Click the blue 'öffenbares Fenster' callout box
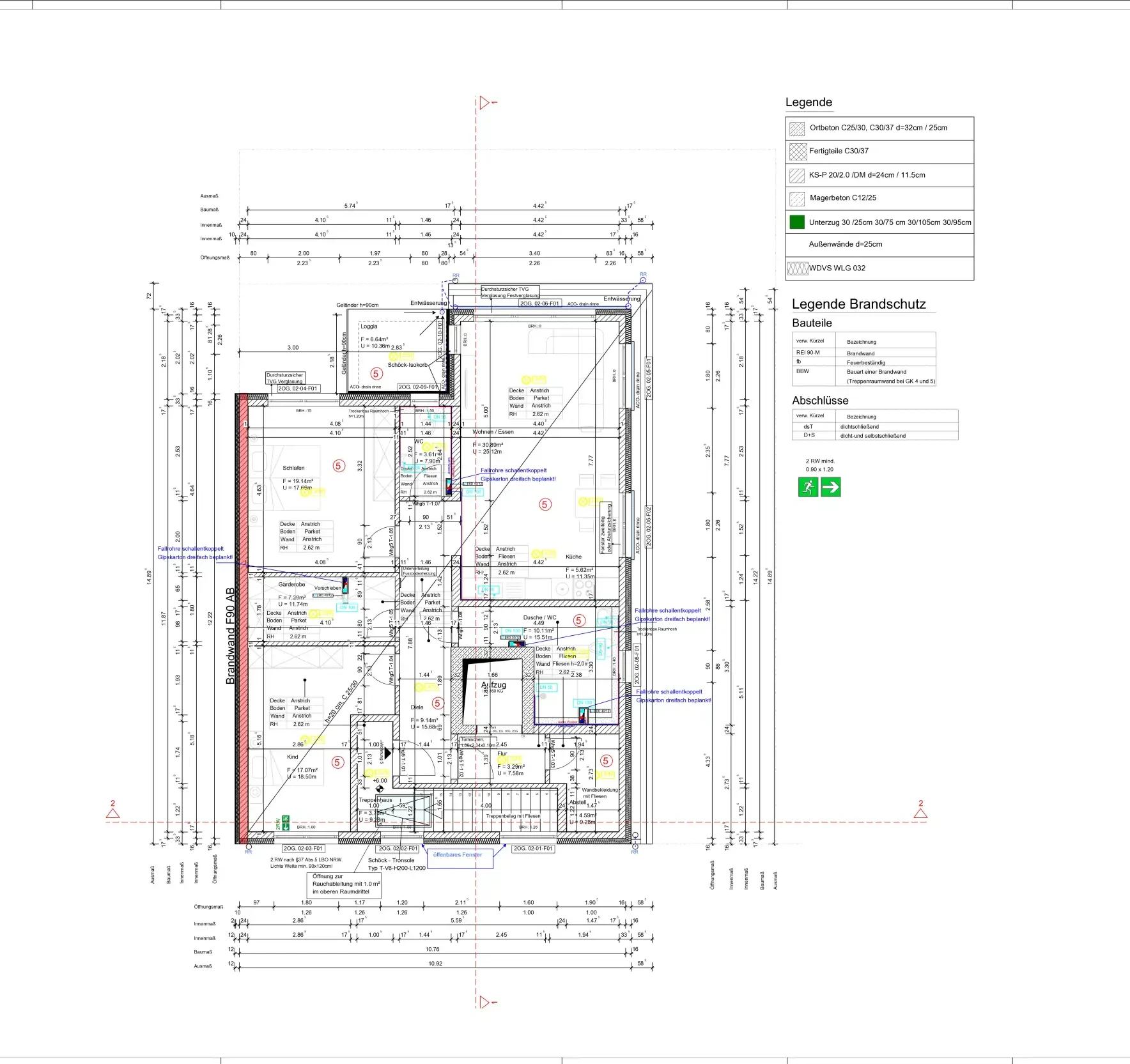This screenshot has height=1064, width=1130. pyautogui.click(x=458, y=855)
